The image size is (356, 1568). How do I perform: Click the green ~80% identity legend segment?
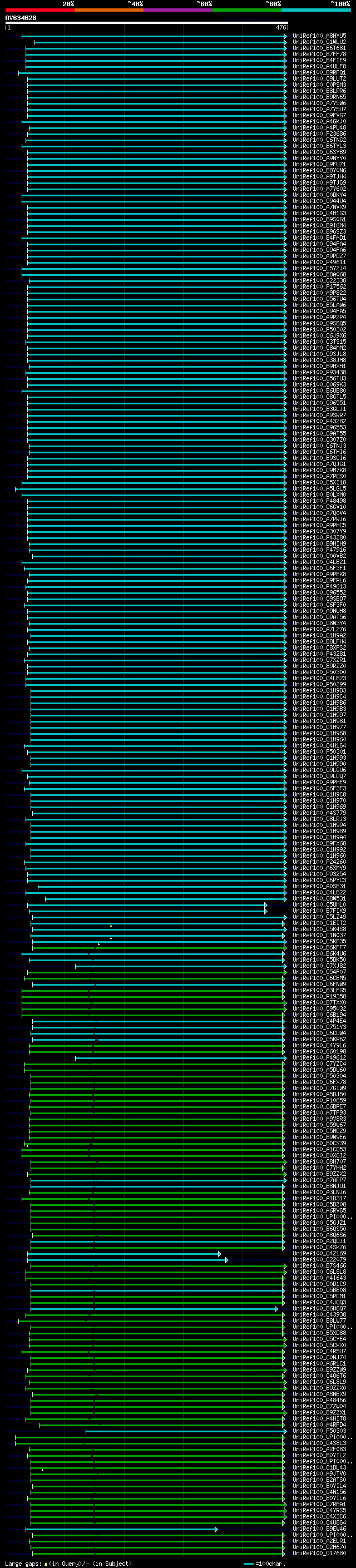tap(247, 10)
